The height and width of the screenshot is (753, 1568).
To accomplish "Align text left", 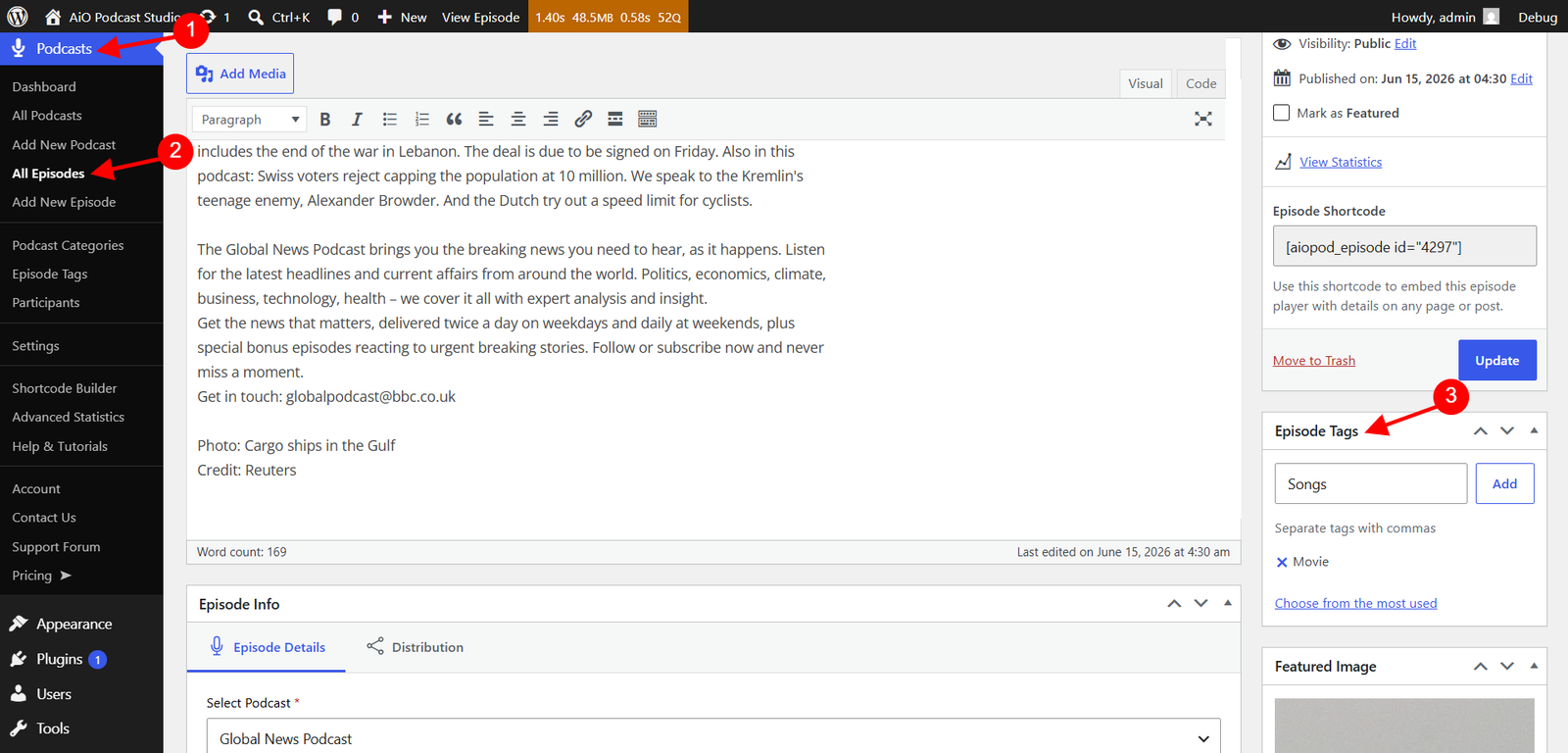I will [x=486, y=119].
